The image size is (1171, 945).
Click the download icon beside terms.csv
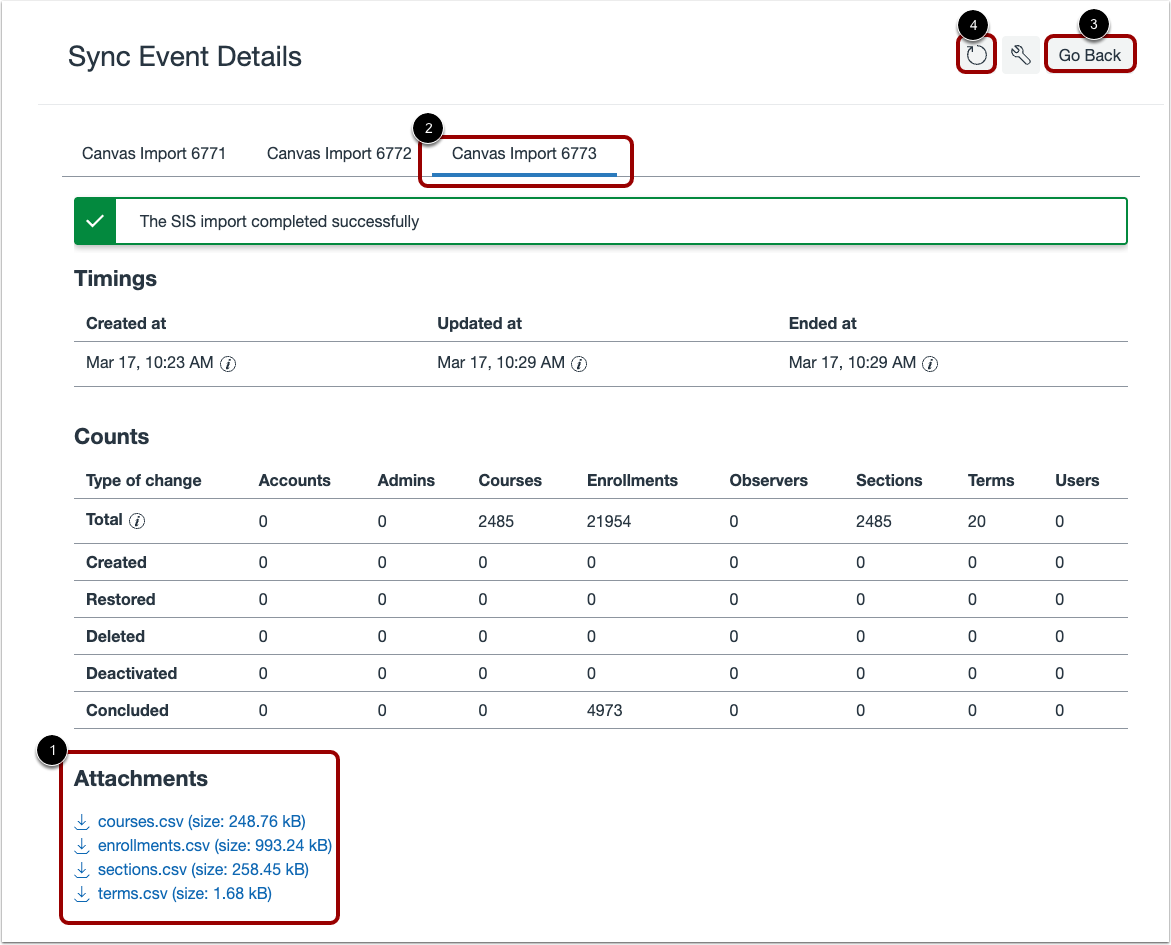point(82,893)
